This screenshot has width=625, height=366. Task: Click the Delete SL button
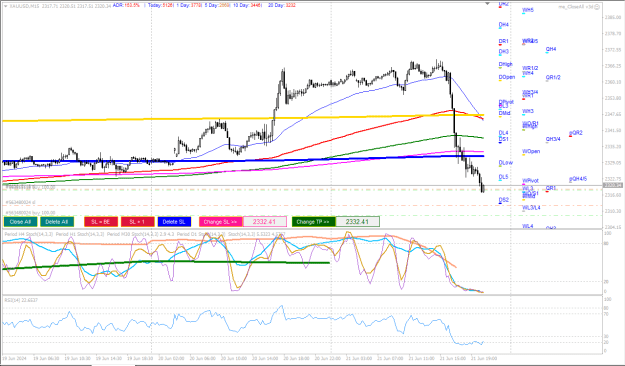(174, 222)
